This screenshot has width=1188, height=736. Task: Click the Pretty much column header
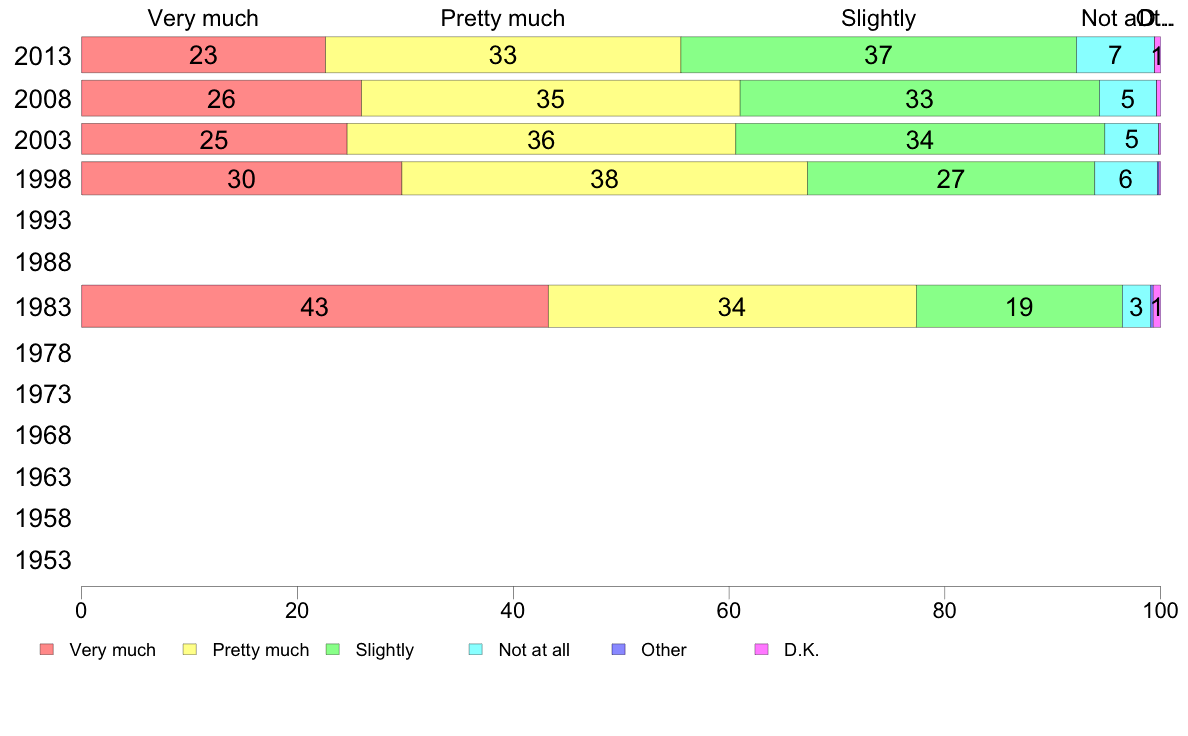(x=503, y=18)
